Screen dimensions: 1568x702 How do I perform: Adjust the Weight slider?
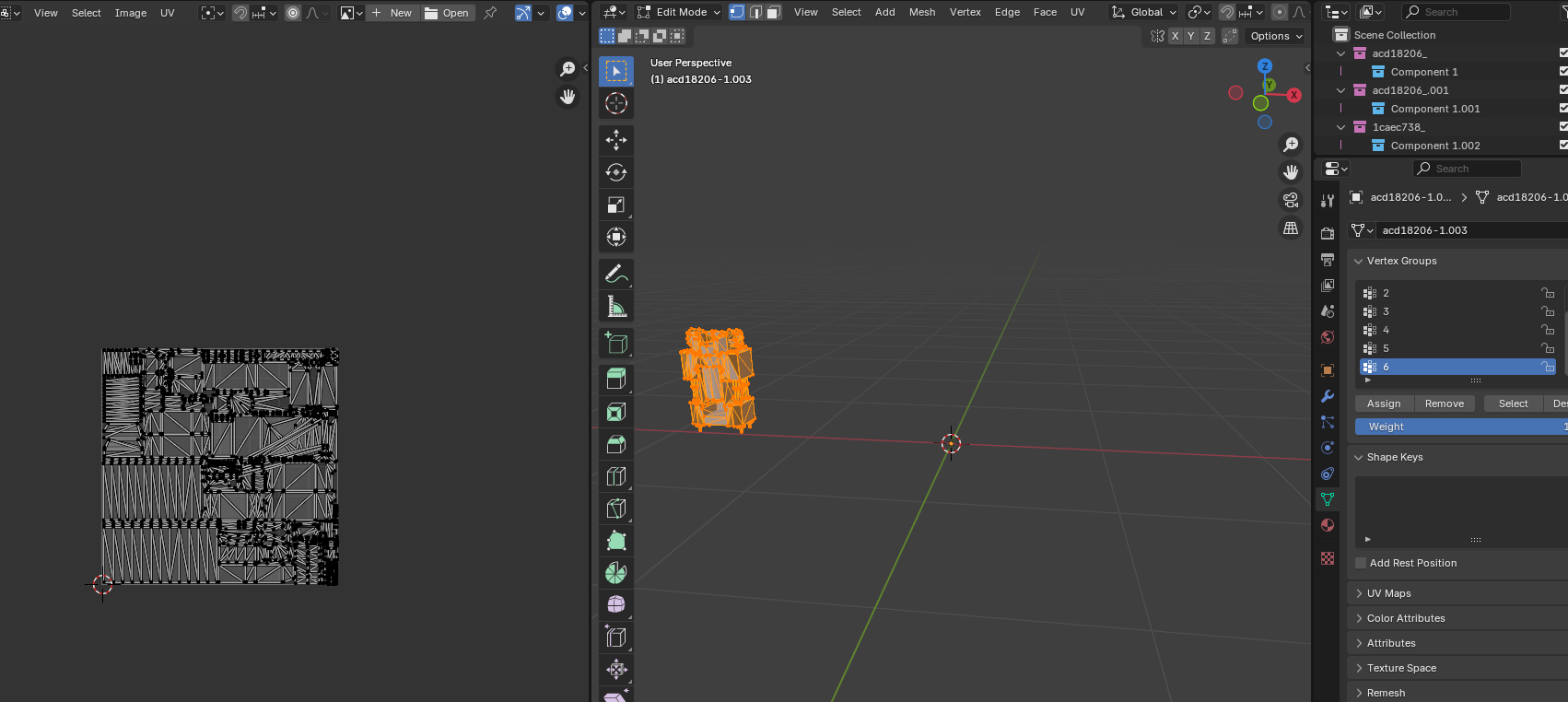click(1461, 427)
